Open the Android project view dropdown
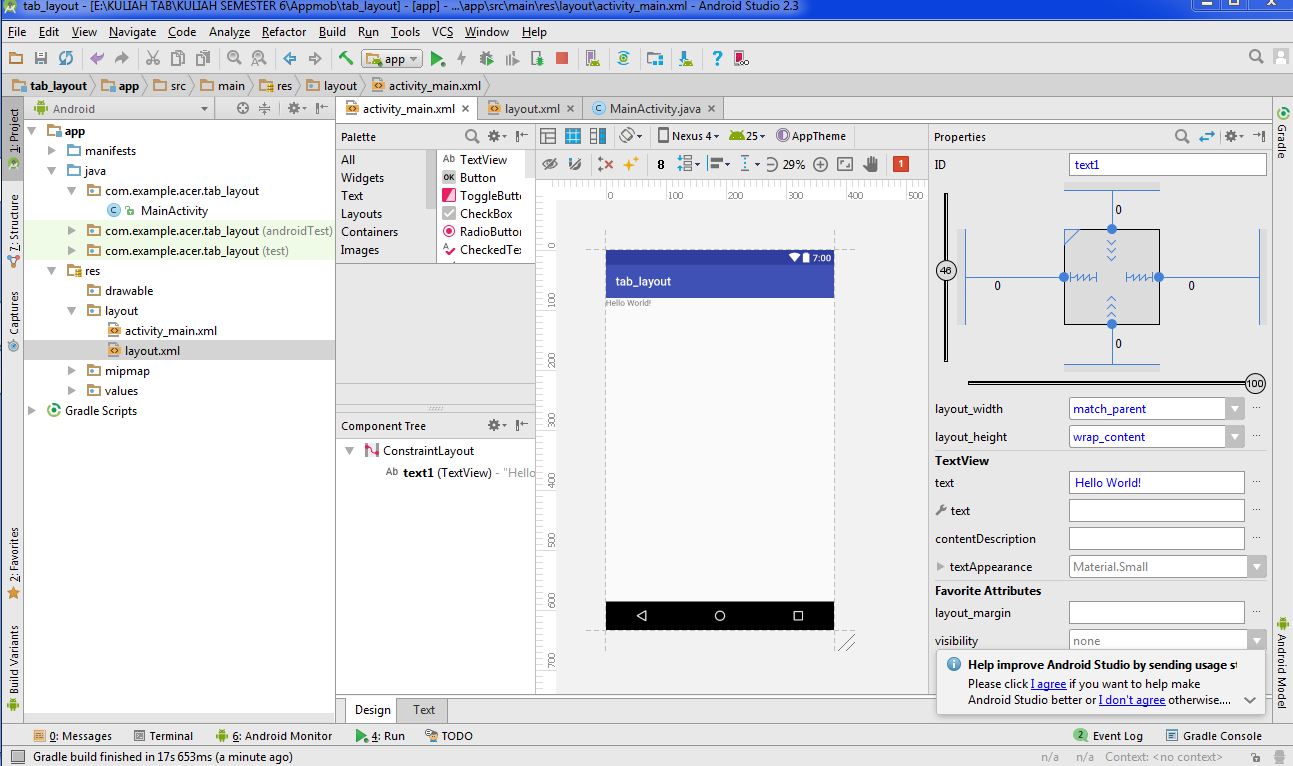The width and height of the screenshot is (1293, 766). (x=121, y=109)
